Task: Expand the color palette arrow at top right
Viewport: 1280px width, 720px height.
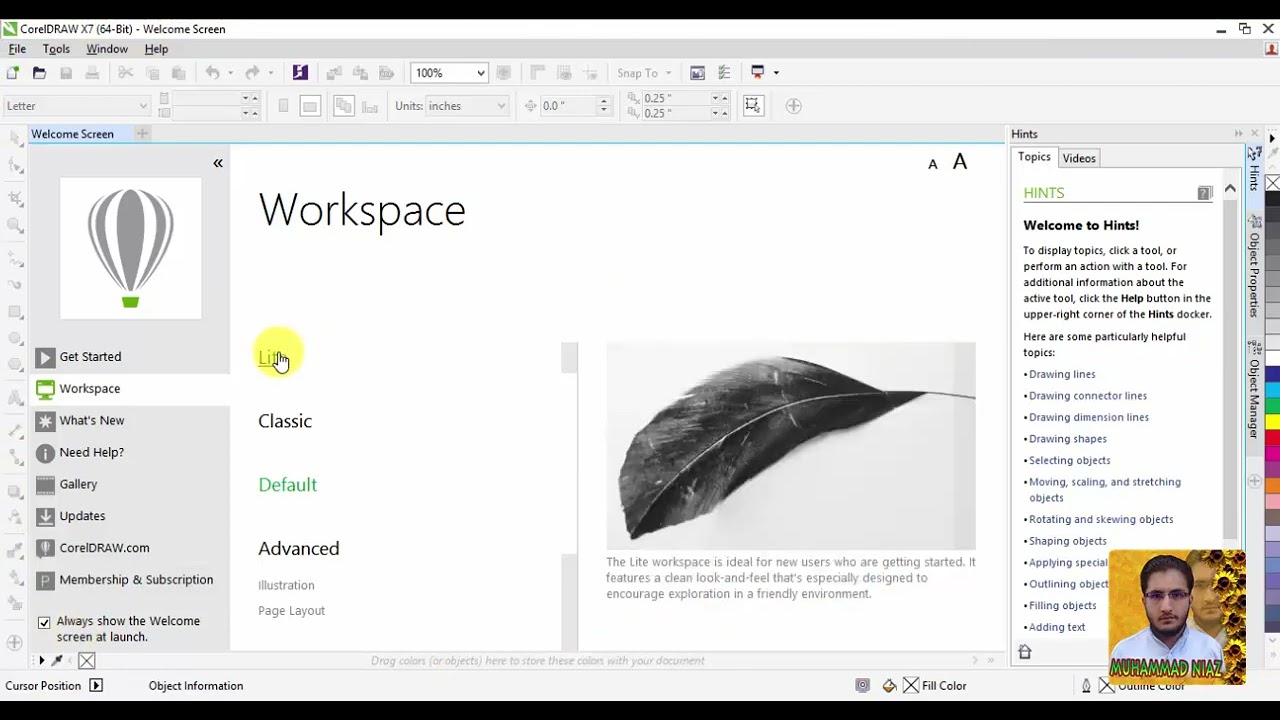Action: (1272, 138)
